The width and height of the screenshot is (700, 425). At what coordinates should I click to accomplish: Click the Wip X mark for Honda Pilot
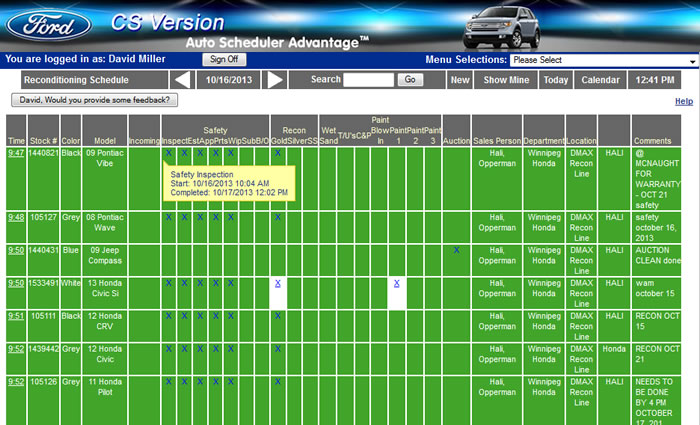pyautogui.click(x=230, y=381)
